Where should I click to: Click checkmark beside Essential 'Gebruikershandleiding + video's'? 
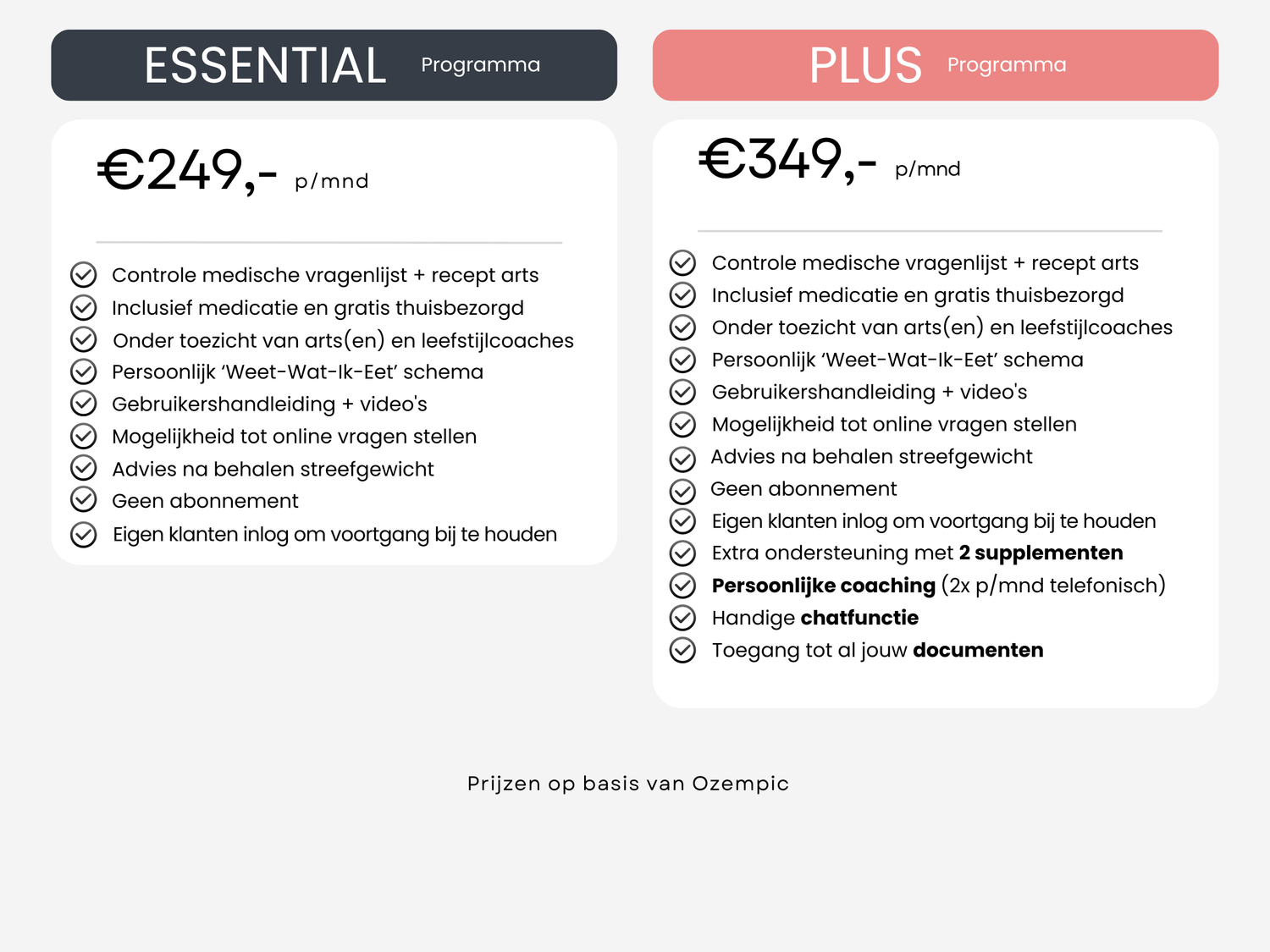(83, 404)
